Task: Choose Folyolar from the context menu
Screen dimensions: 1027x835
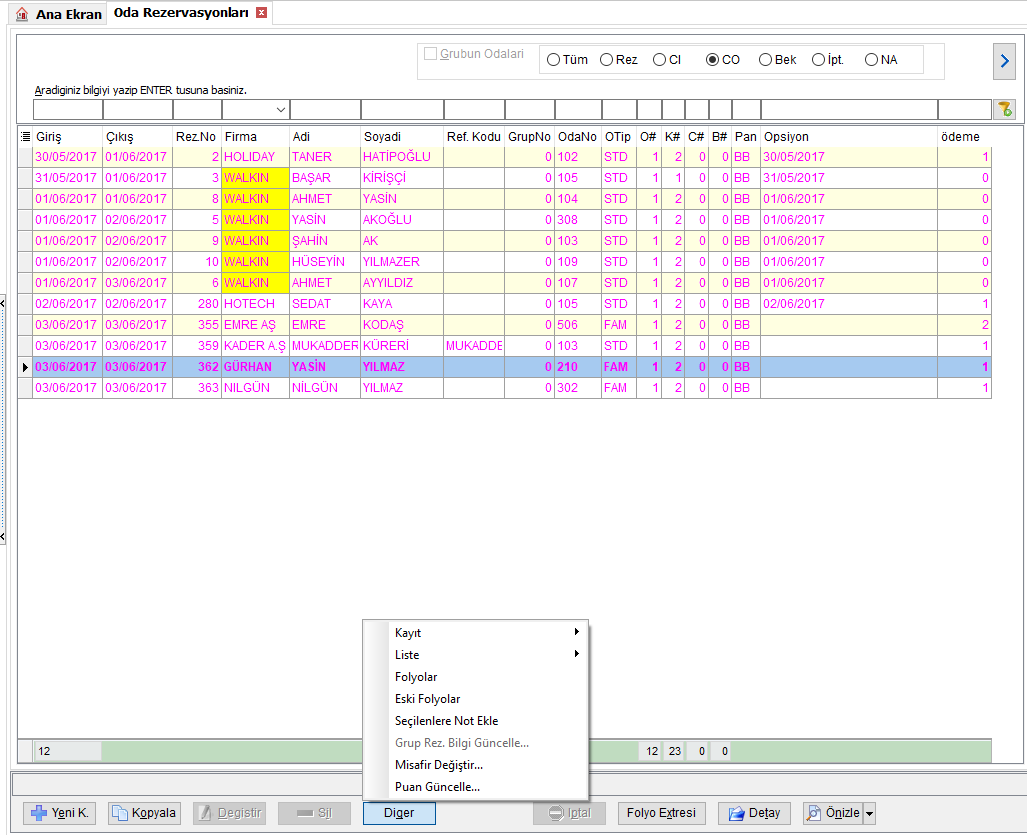Action: [476, 677]
